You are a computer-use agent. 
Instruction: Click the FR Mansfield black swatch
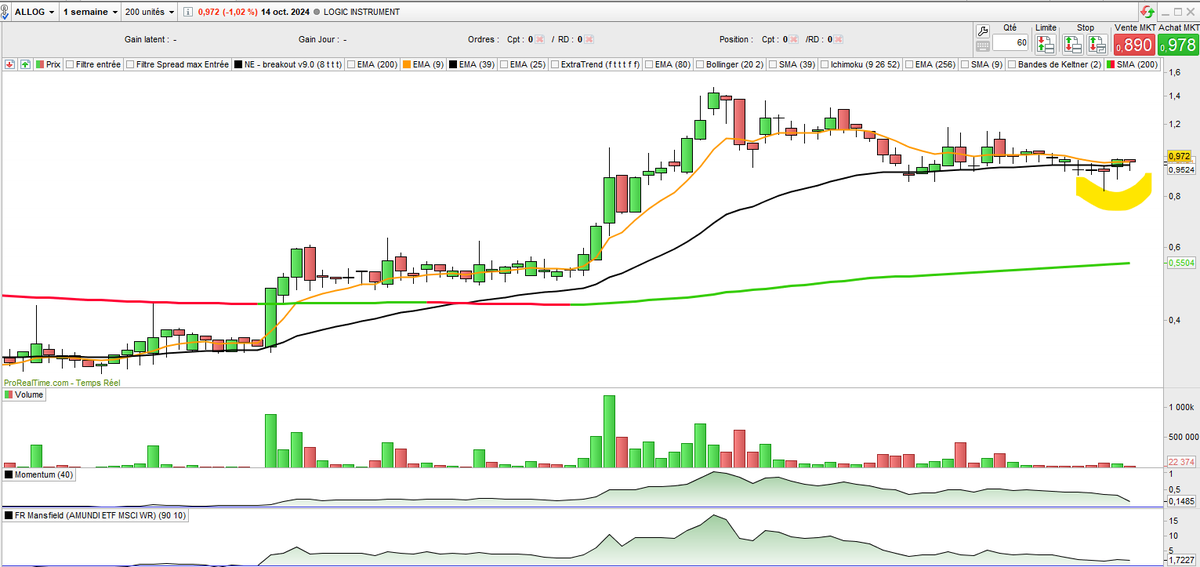click(10, 515)
